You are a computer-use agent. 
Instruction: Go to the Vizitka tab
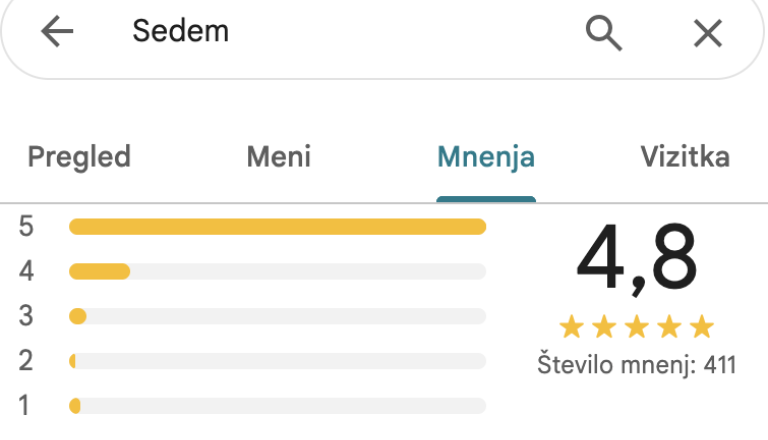coord(684,157)
